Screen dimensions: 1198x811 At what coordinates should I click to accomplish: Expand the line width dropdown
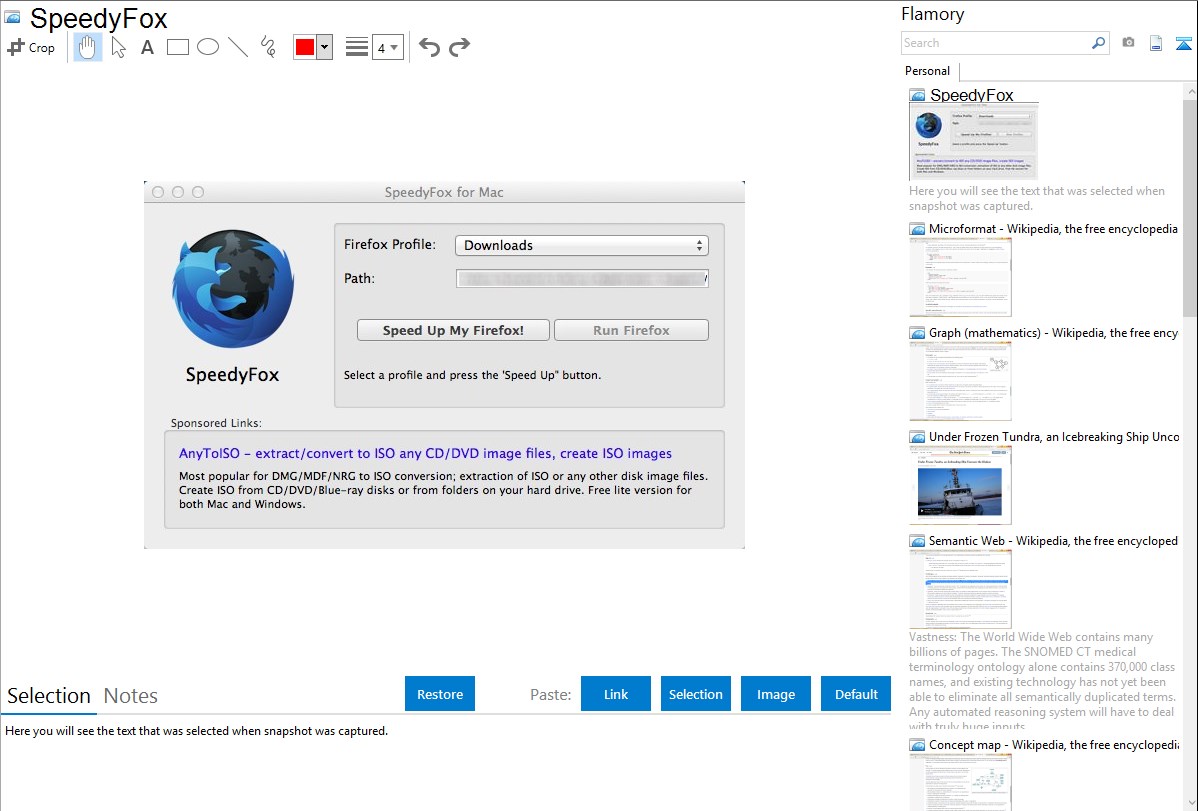387,47
